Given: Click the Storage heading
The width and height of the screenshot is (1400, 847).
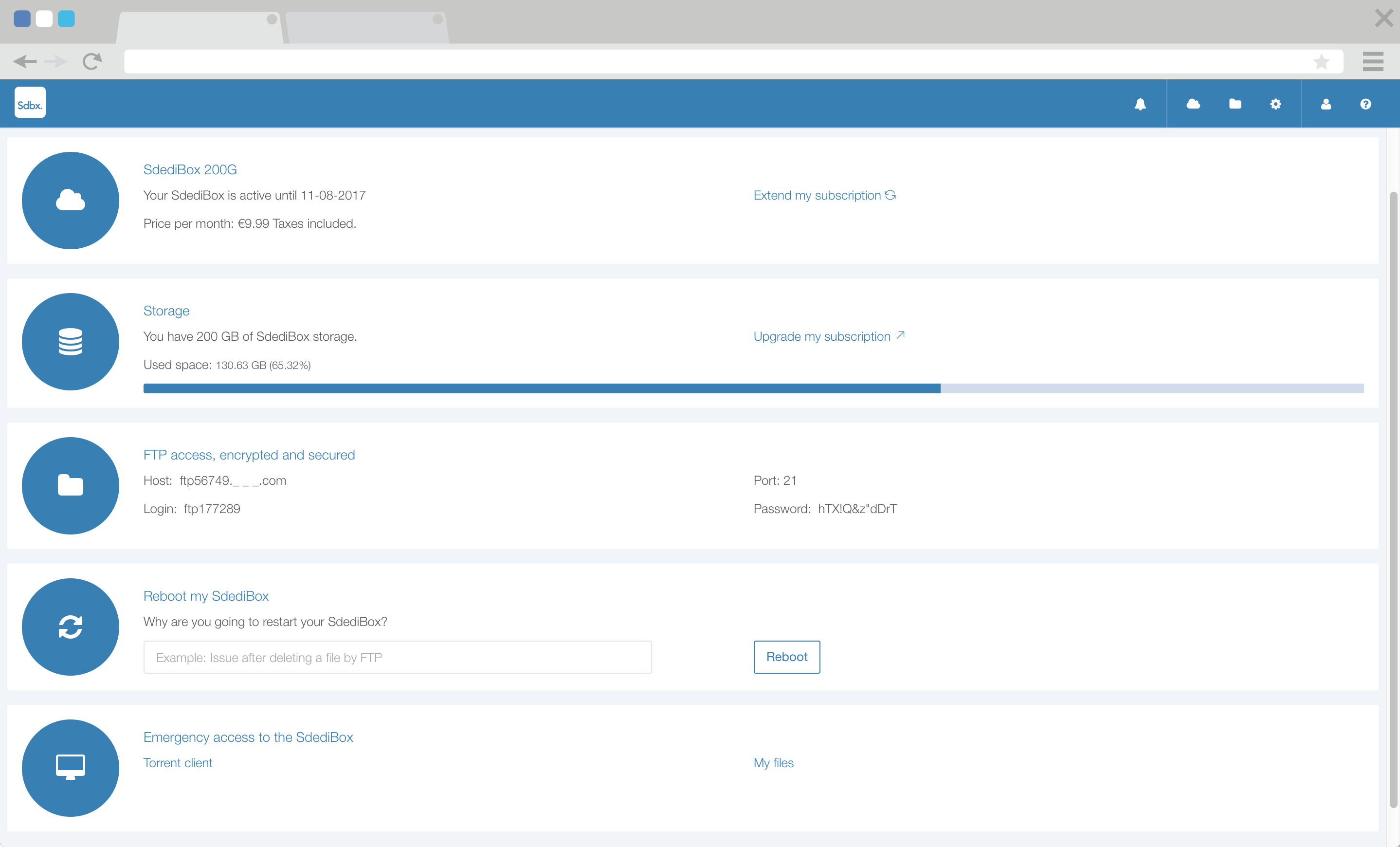Looking at the screenshot, I should tap(166, 311).
